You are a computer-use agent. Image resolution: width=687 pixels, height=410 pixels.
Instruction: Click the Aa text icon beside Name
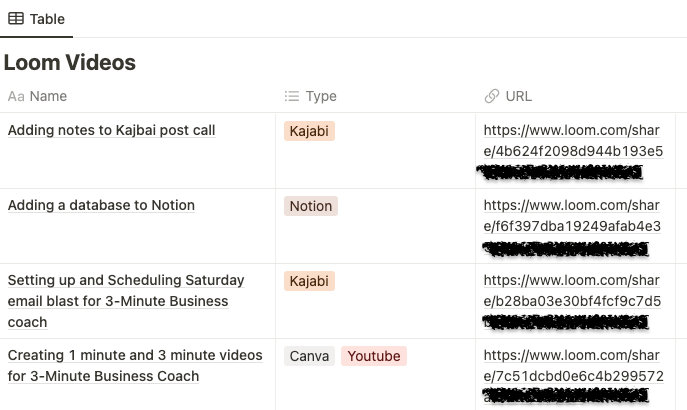16,97
